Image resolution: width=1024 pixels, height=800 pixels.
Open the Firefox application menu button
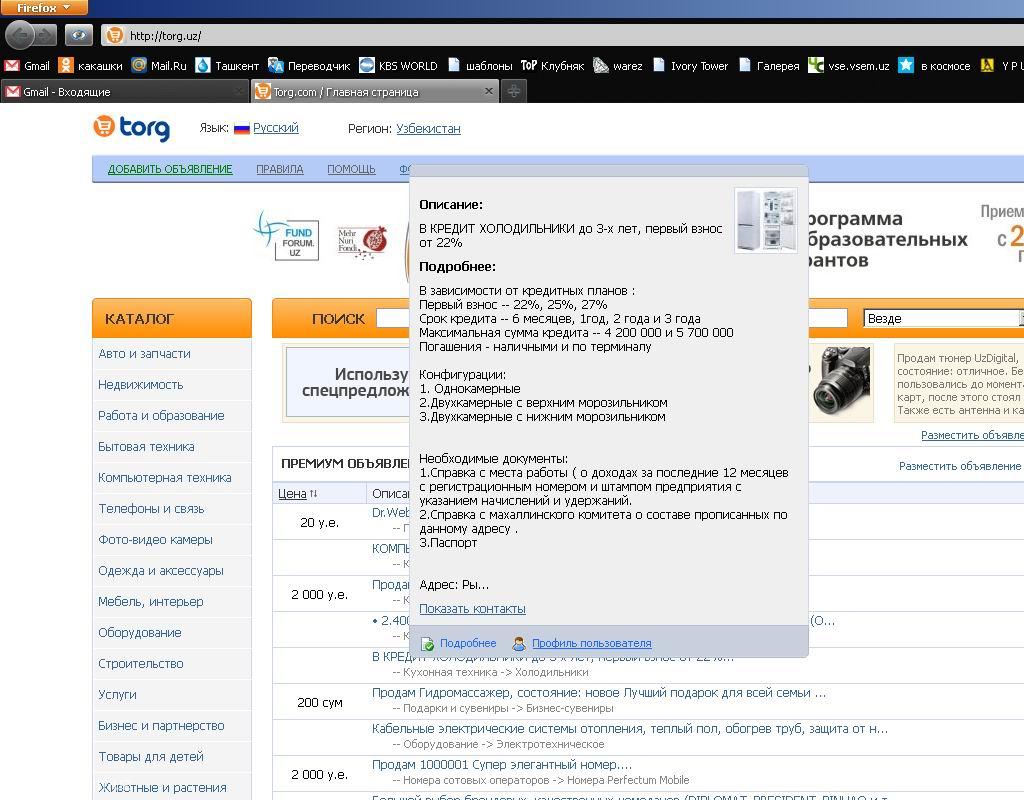tap(44, 8)
